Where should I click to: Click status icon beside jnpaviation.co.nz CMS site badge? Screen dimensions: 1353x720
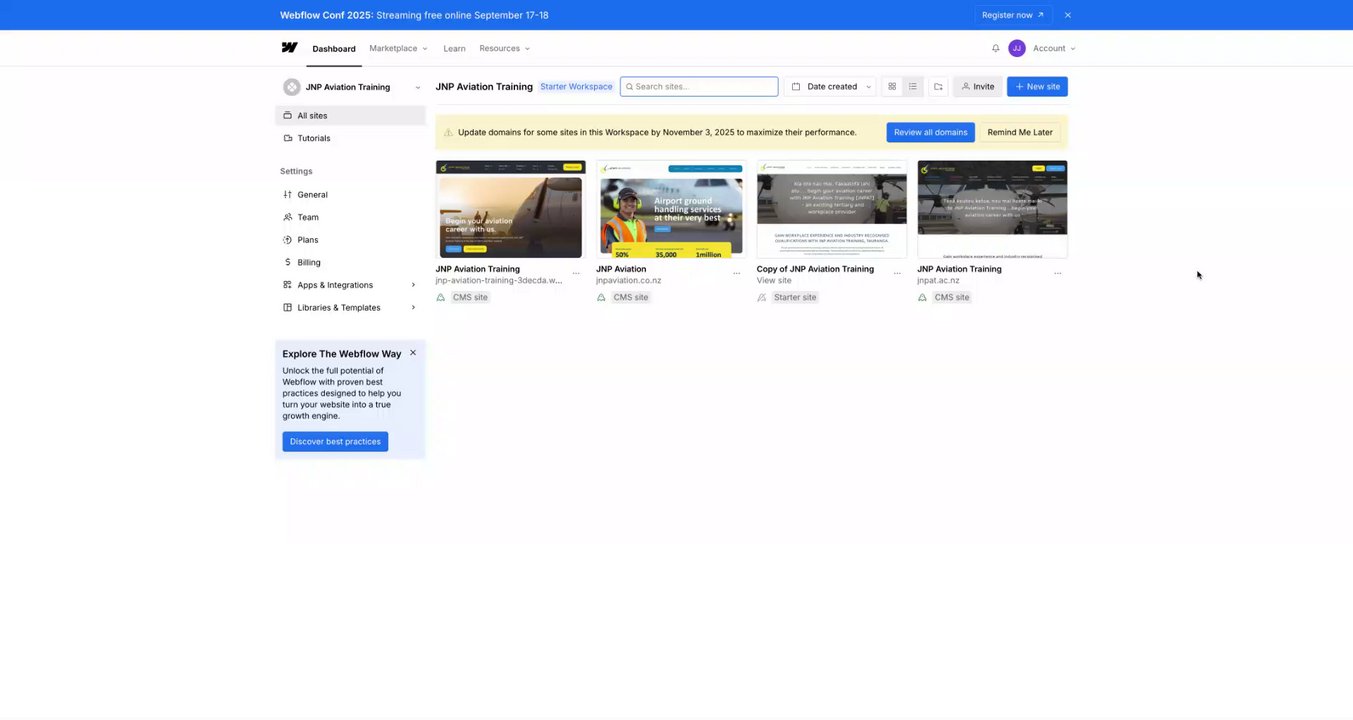coord(601,297)
